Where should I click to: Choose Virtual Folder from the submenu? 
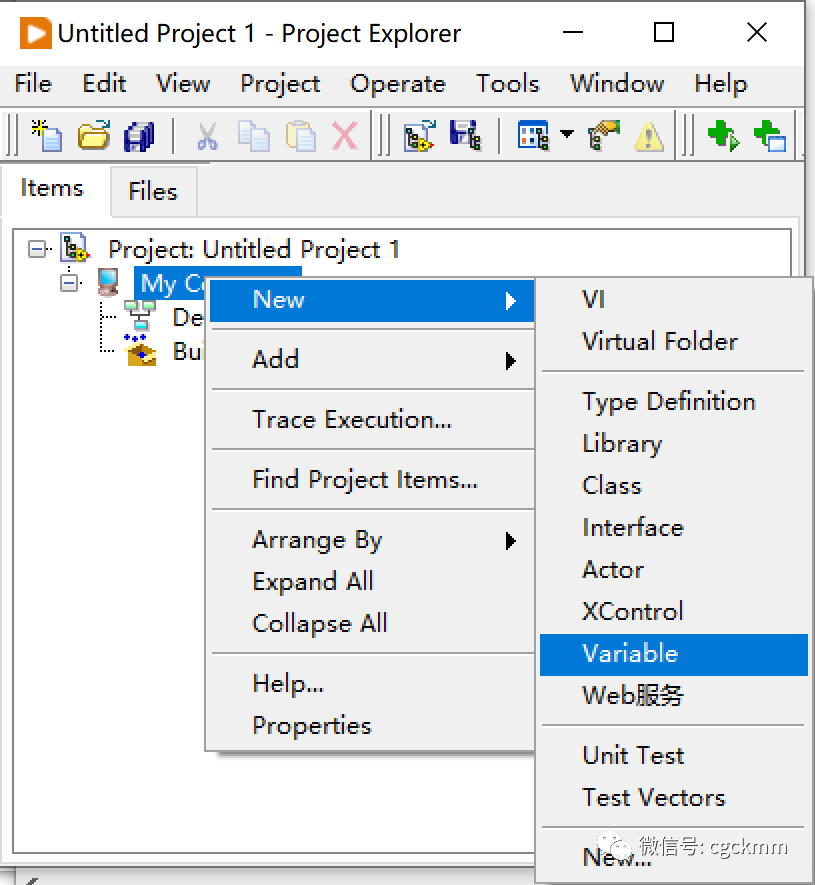click(x=660, y=341)
